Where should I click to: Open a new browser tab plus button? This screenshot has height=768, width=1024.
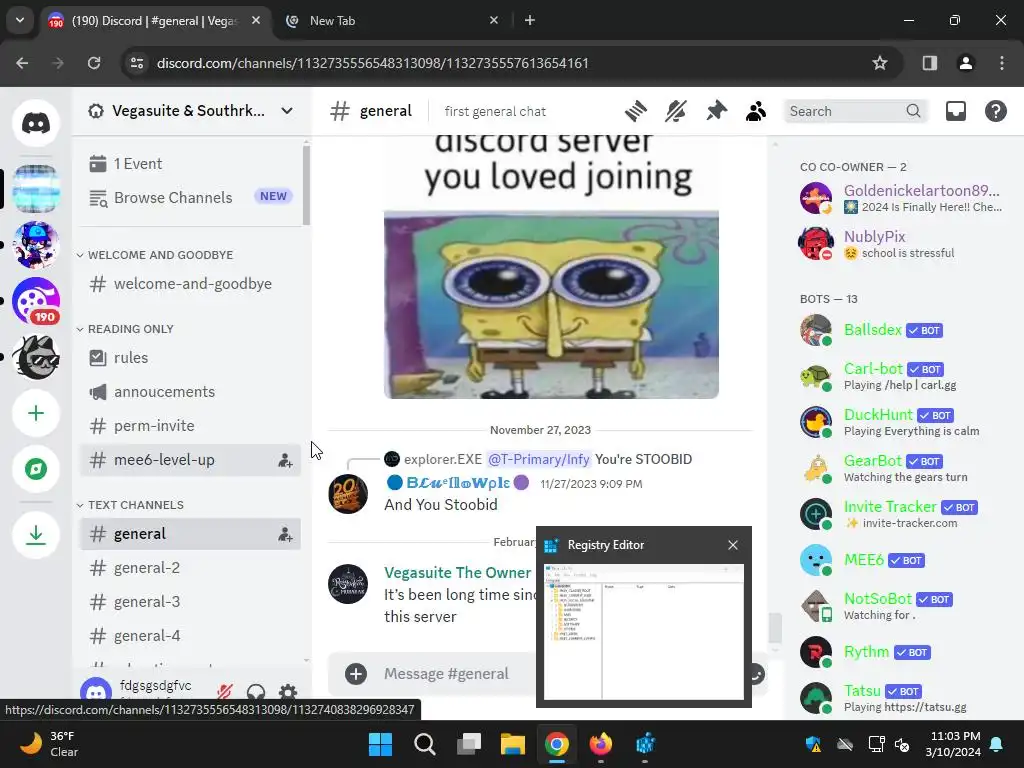(530, 20)
